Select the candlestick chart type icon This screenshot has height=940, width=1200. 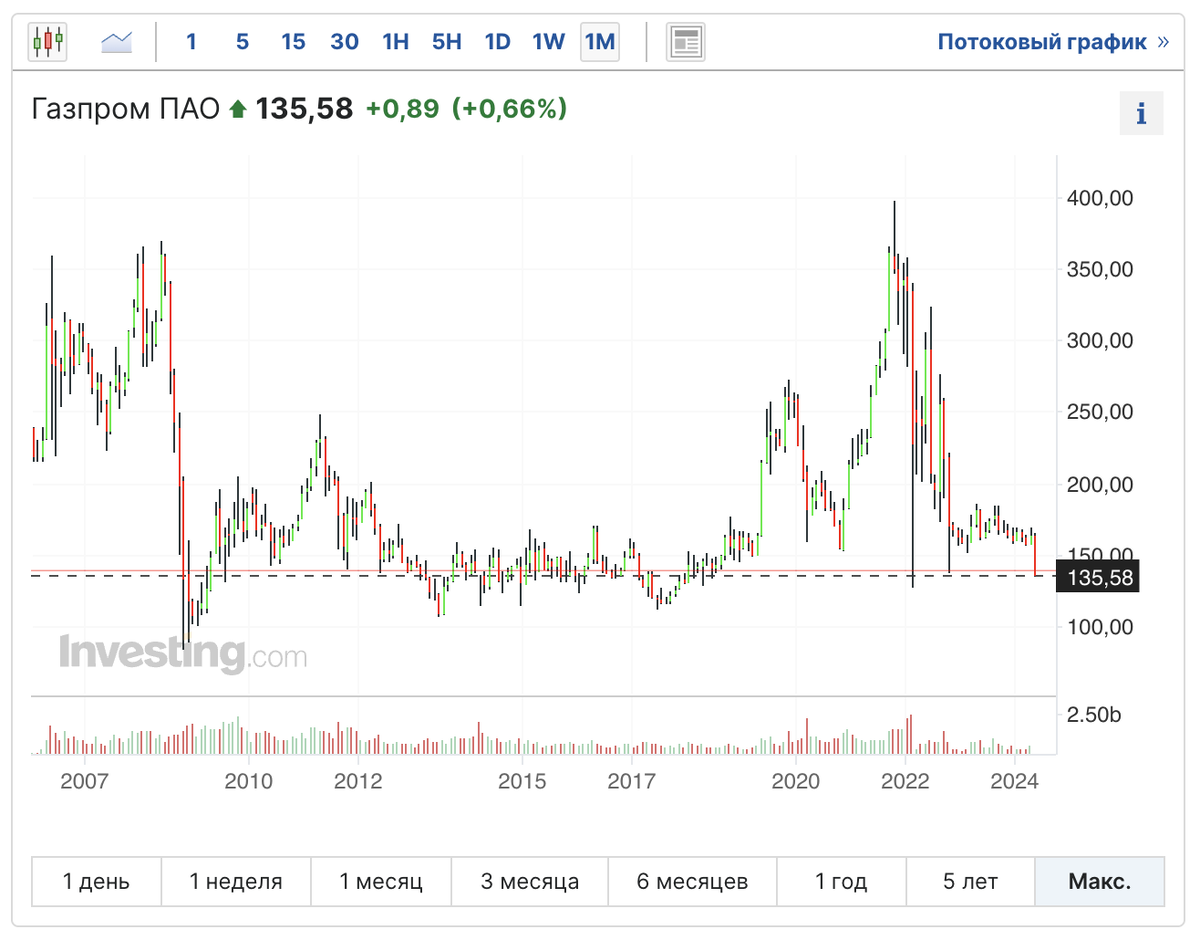point(47,42)
